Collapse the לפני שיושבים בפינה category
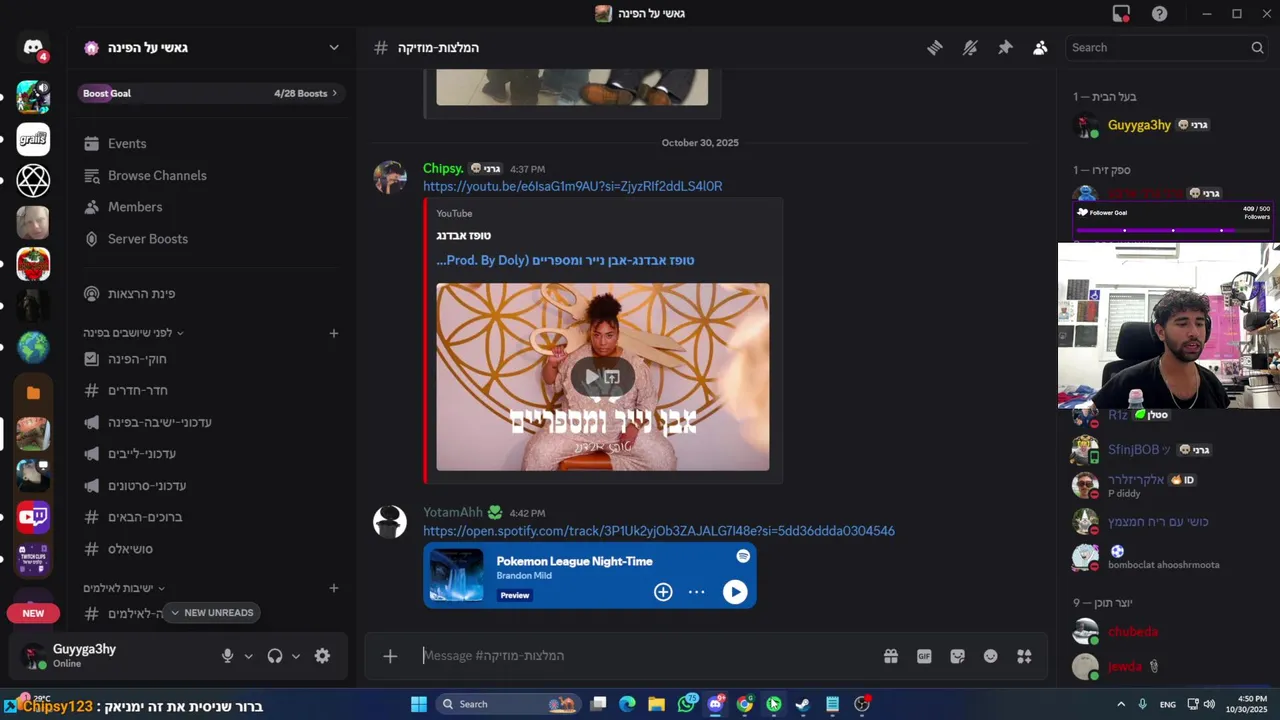This screenshot has width=1280, height=720. pos(133,333)
